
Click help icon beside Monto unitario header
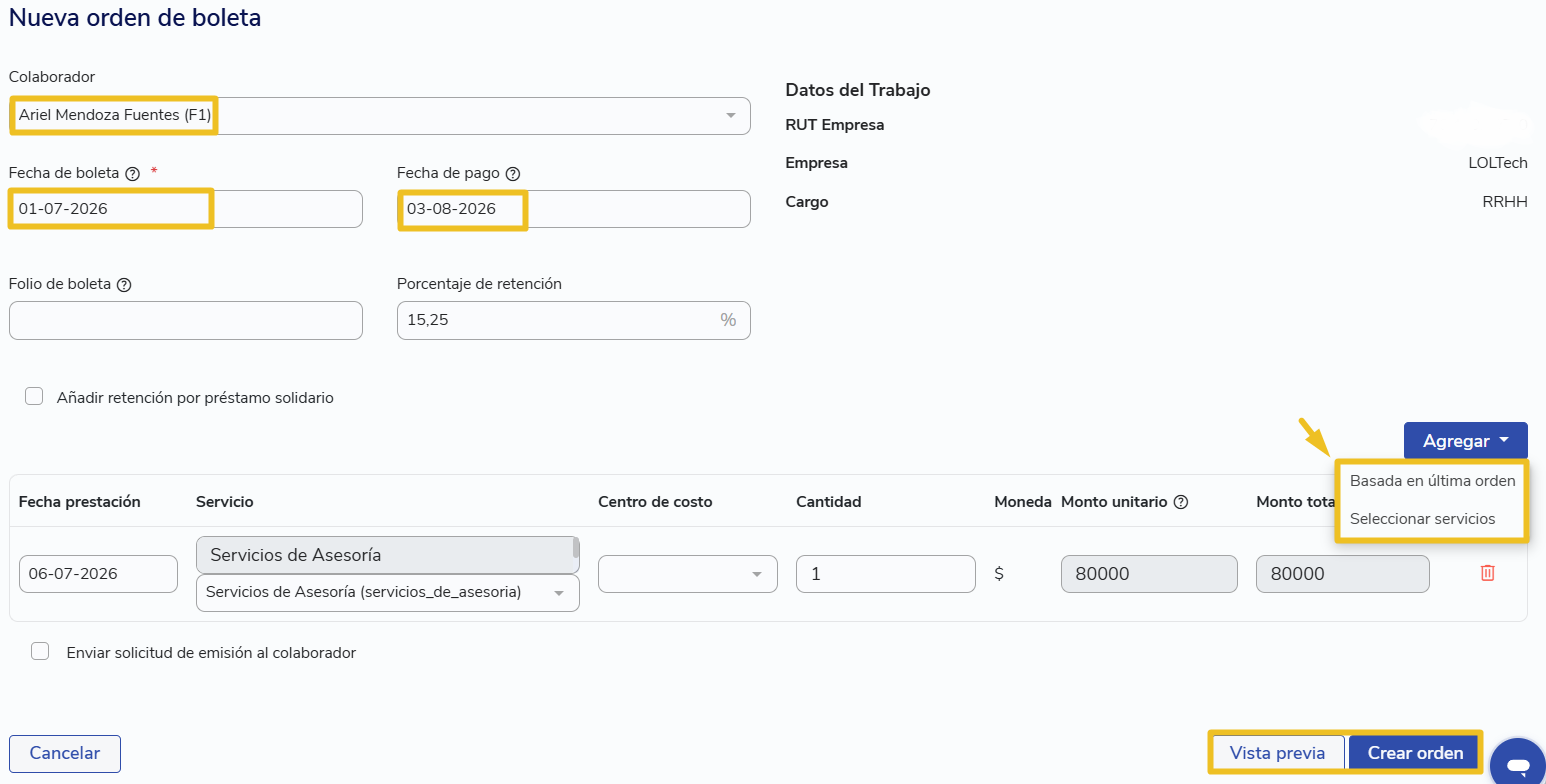[1180, 502]
